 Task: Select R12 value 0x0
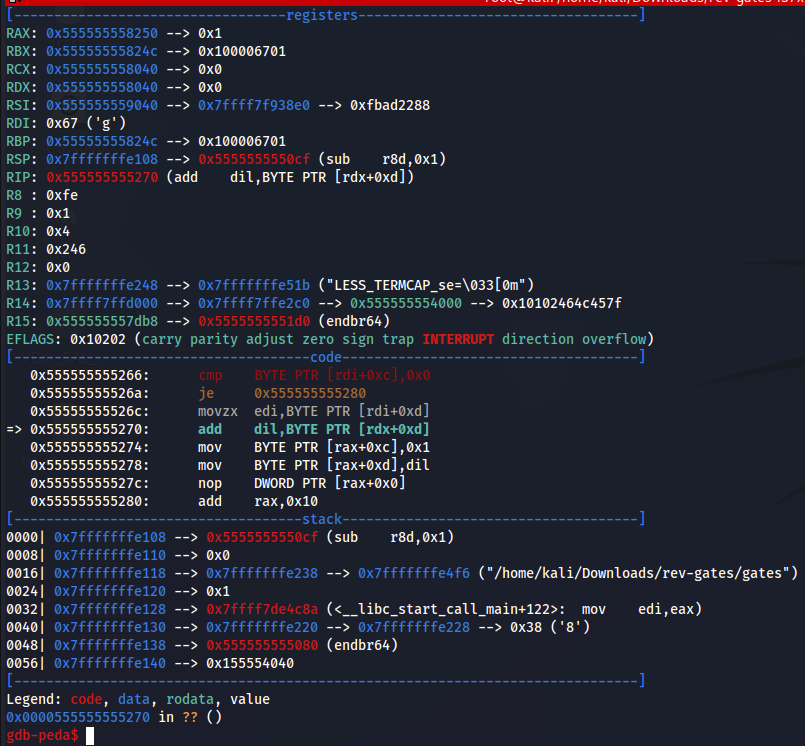pos(58,267)
